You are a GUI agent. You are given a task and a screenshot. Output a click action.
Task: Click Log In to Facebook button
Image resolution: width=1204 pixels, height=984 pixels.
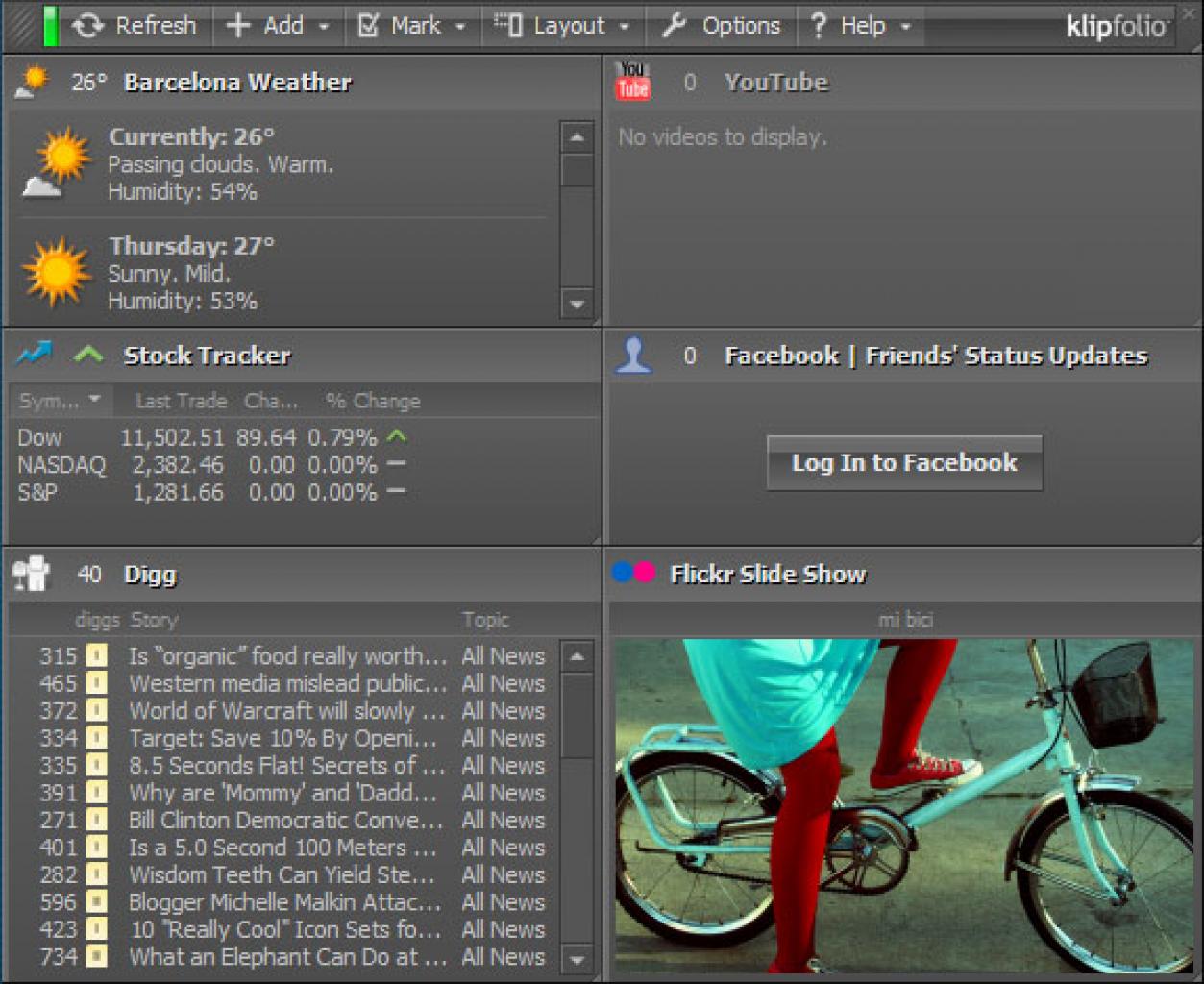click(904, 463)
